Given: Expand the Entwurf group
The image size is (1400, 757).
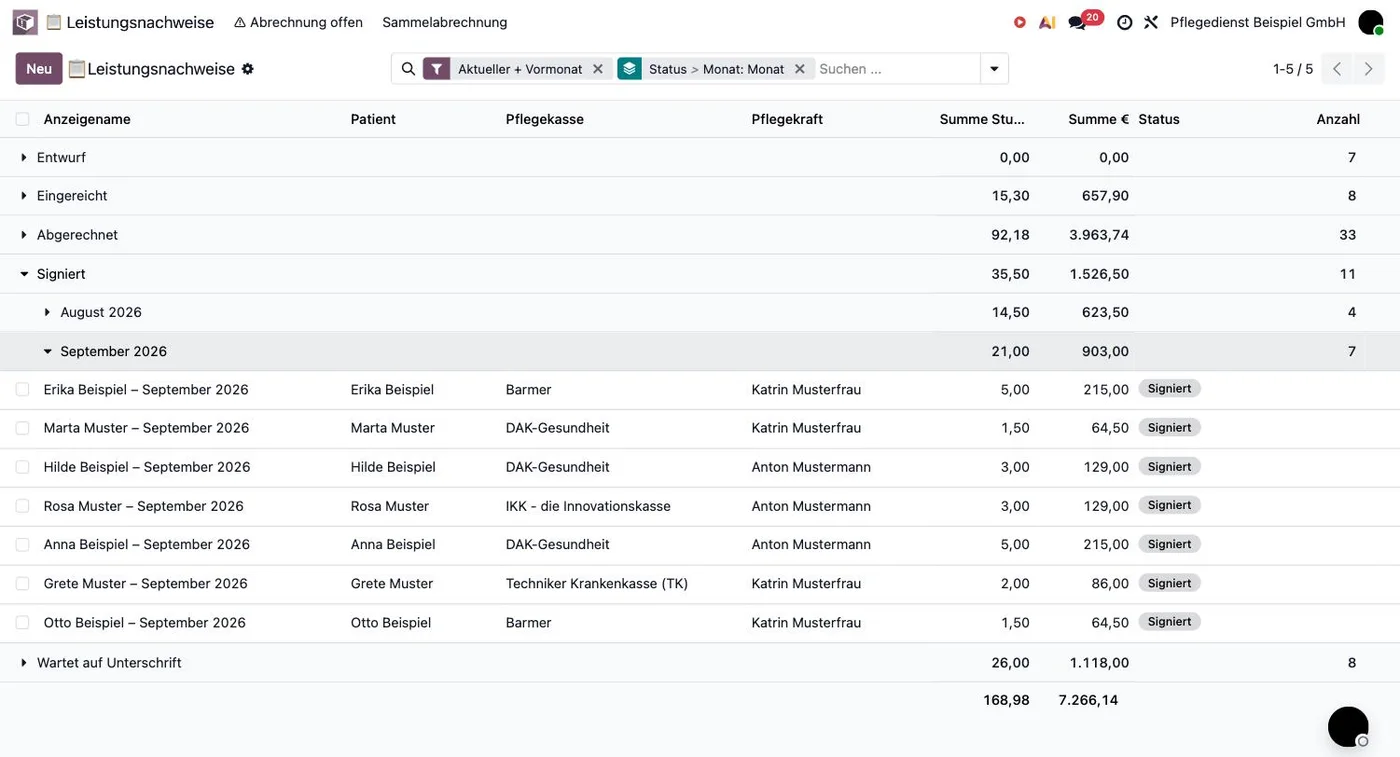Looking at the screenshot, I should coord(24,158).
